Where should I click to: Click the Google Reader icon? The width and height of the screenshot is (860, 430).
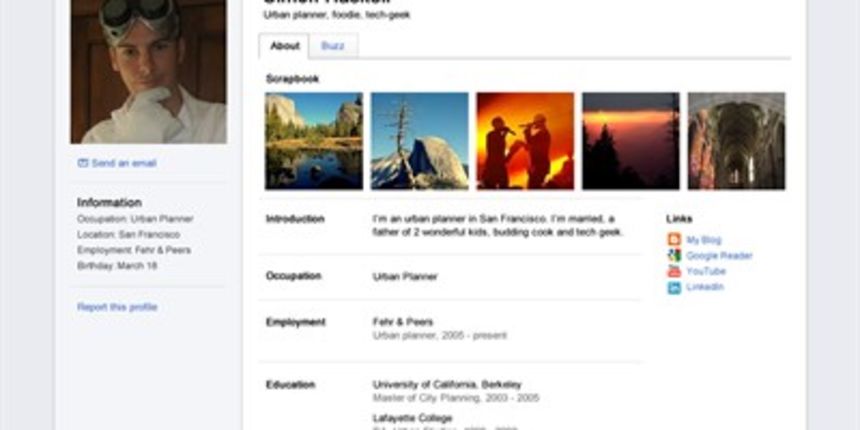pos(674,256)
